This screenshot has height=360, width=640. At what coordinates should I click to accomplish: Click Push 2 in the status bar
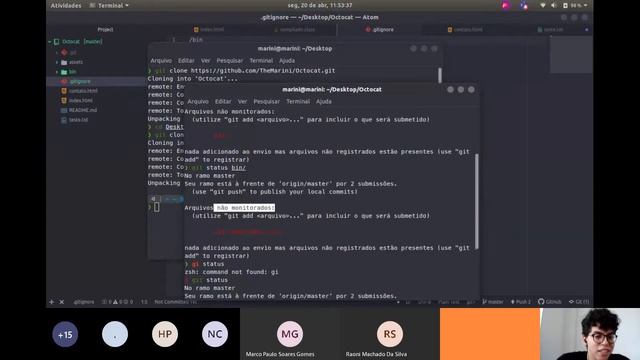(521, 302)
